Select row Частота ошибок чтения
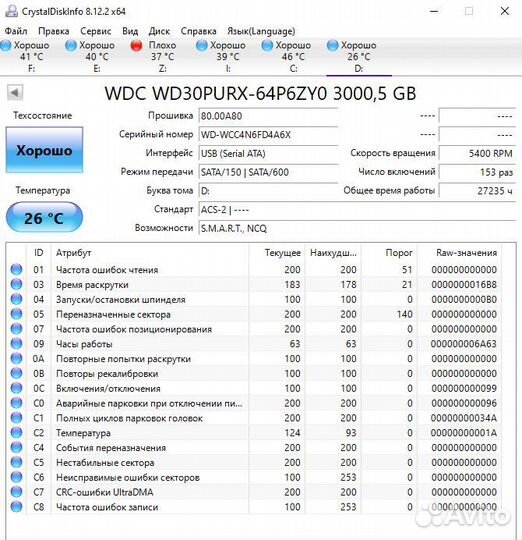The width and height of the screenshot is (522, 540). pos(254,269)
